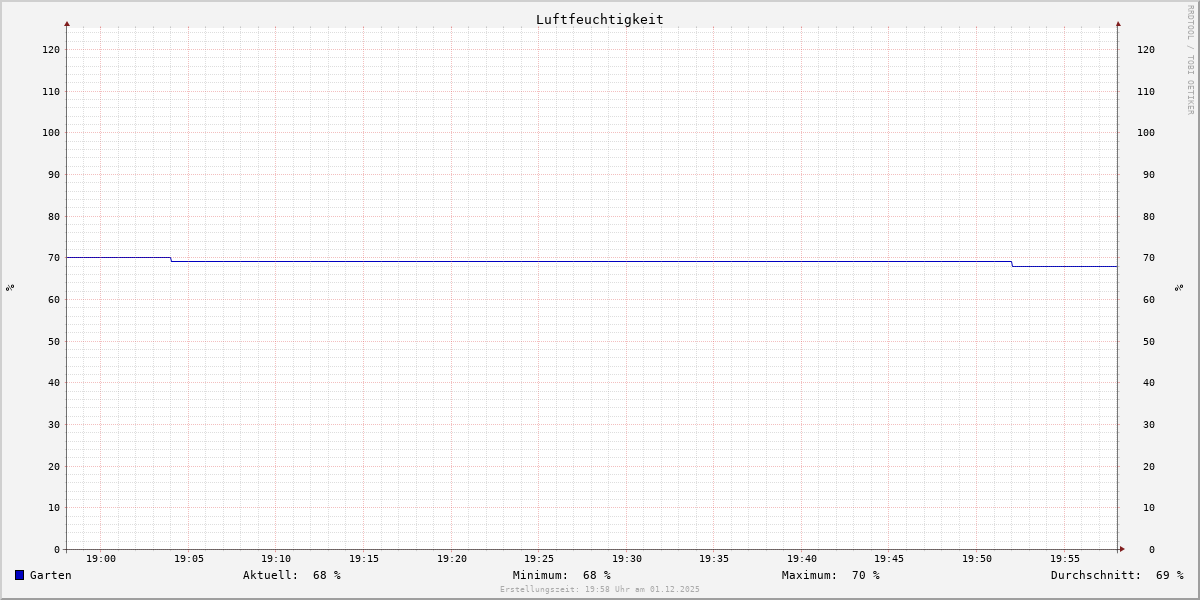Click the 50 label on left y-axis
The image size is (1200, 600).
(x=54, y=341)
